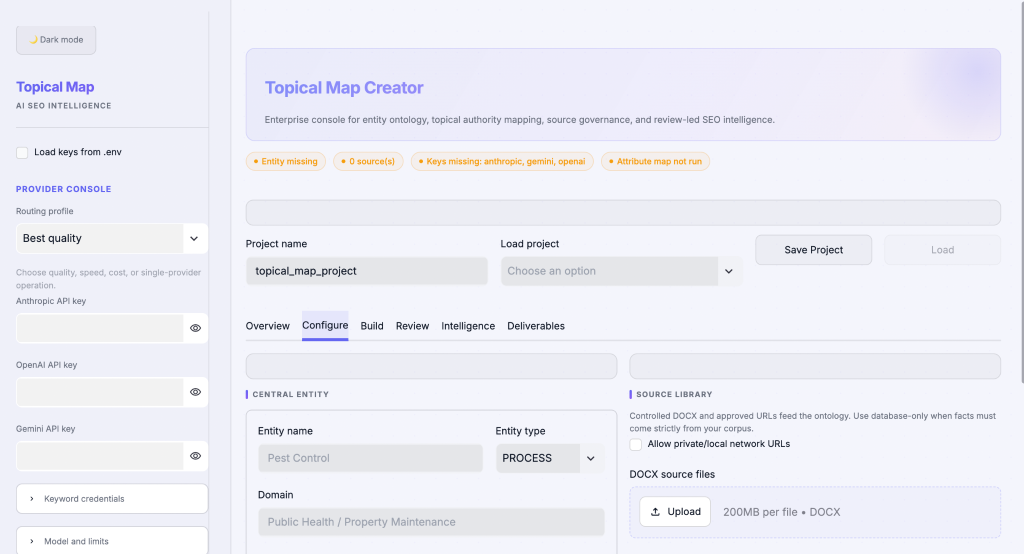The width and height of the screenshot is (1024, 554).
Task: Toggle Dark mode button
Action: coord(56,40)
